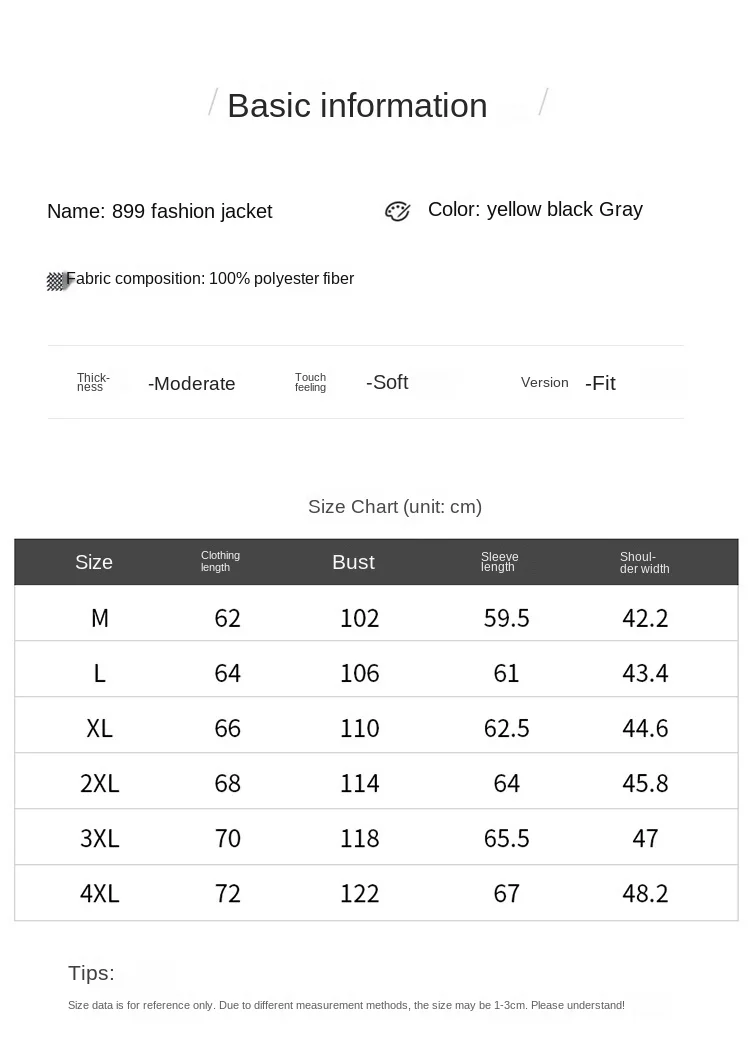Click the Color: yellow black Gray label

click(535, 210)
